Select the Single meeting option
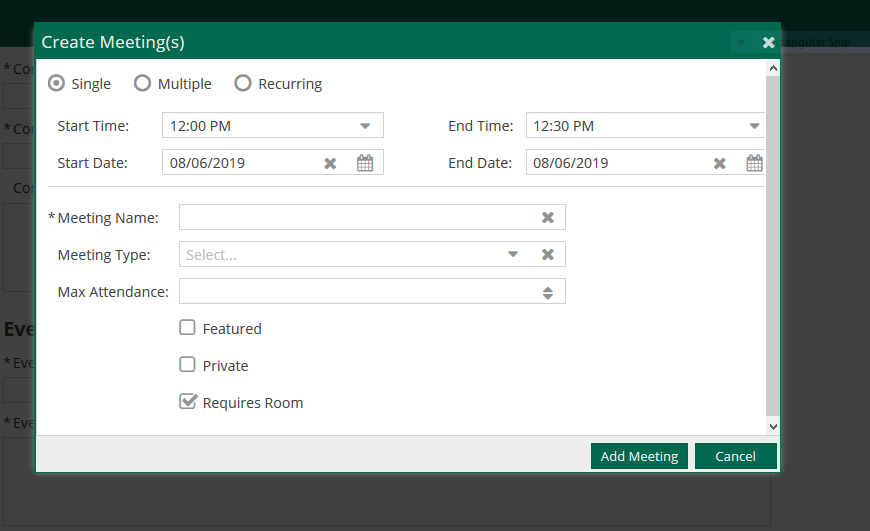The image size is (870, 531). click(x=57, y=84)
